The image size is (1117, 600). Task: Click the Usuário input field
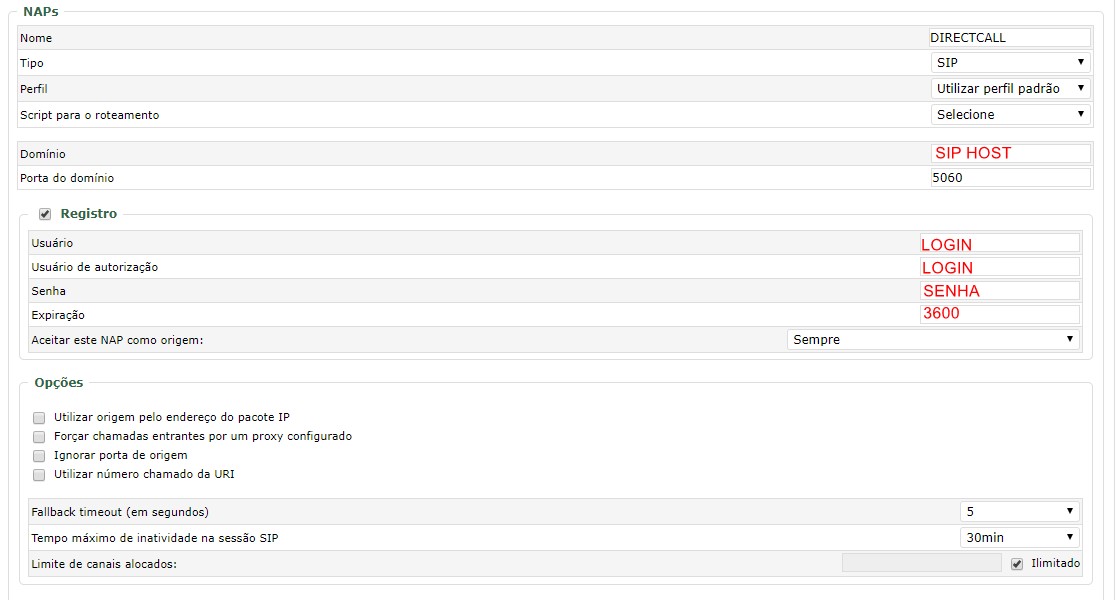999,243
